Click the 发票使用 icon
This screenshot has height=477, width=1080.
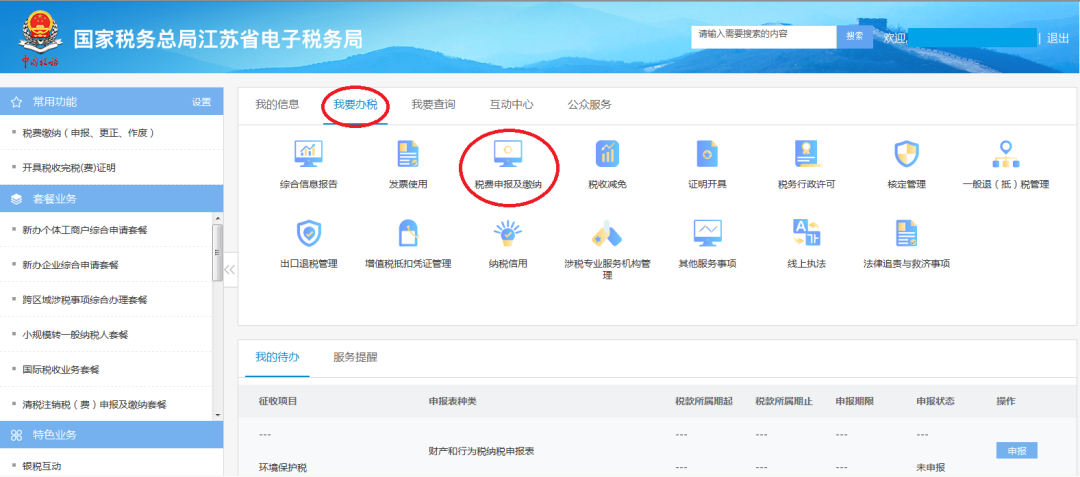point(408,155)
